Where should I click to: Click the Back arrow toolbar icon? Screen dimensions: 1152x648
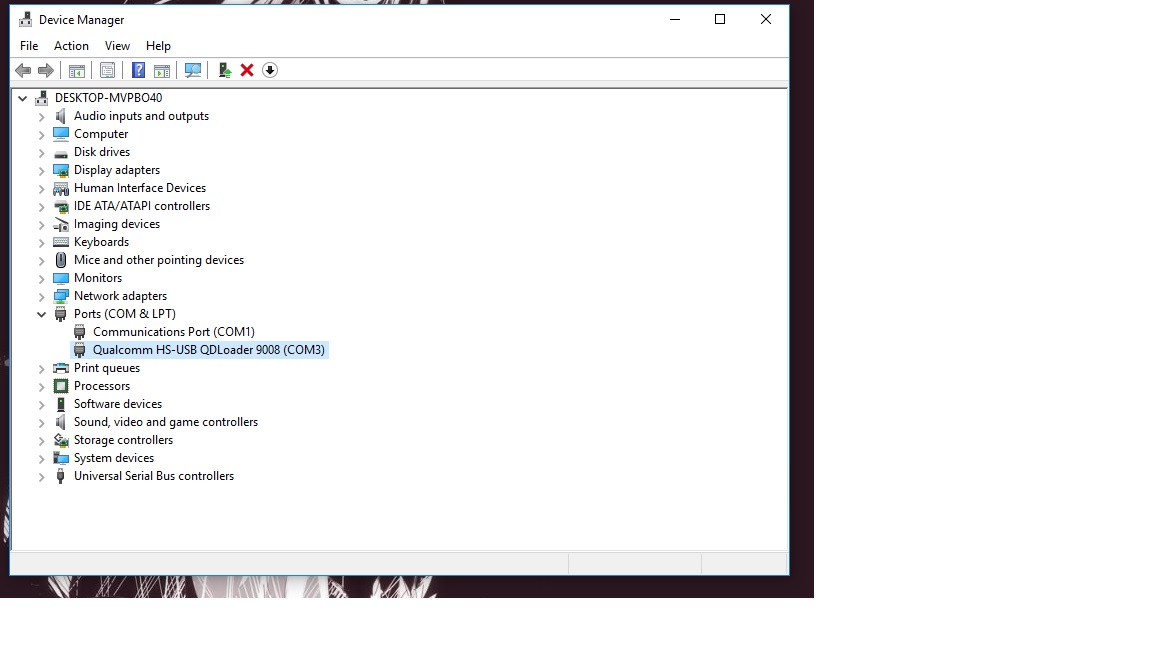24,71
